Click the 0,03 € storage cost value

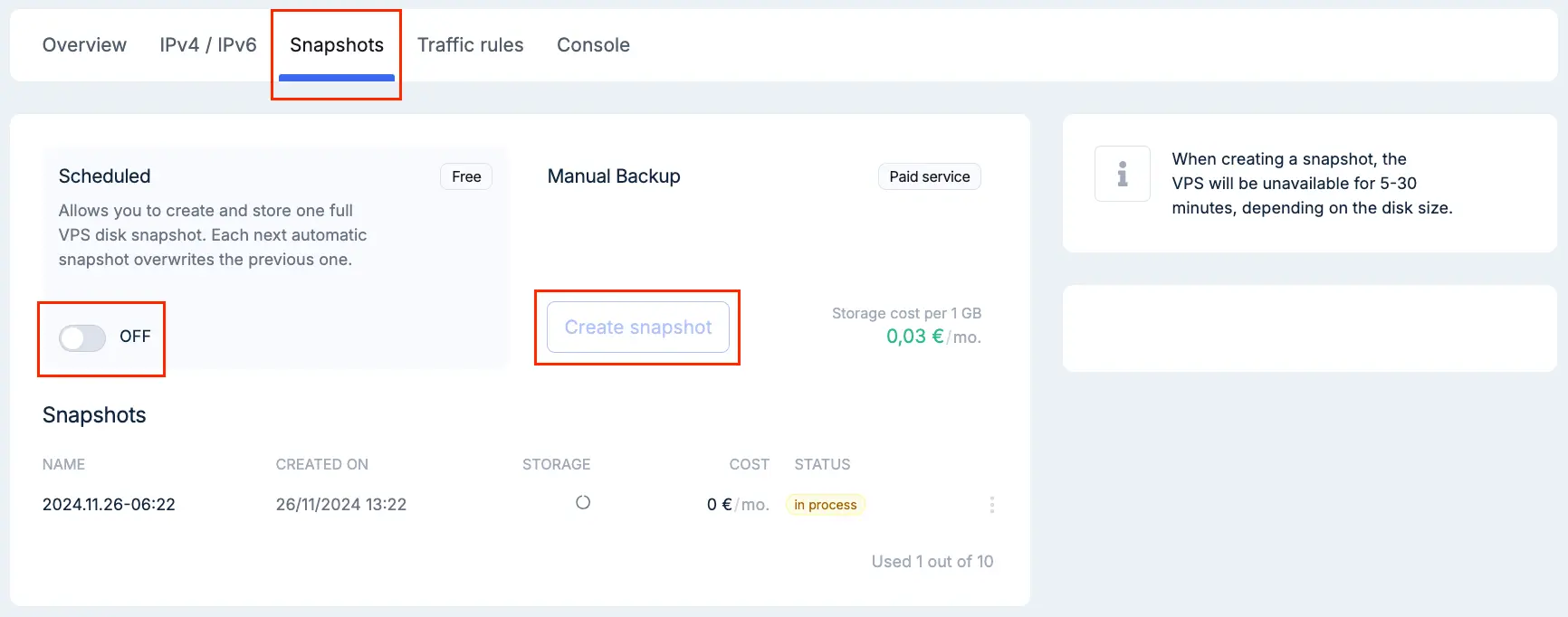pyautogui.click(x=915, y=337)
